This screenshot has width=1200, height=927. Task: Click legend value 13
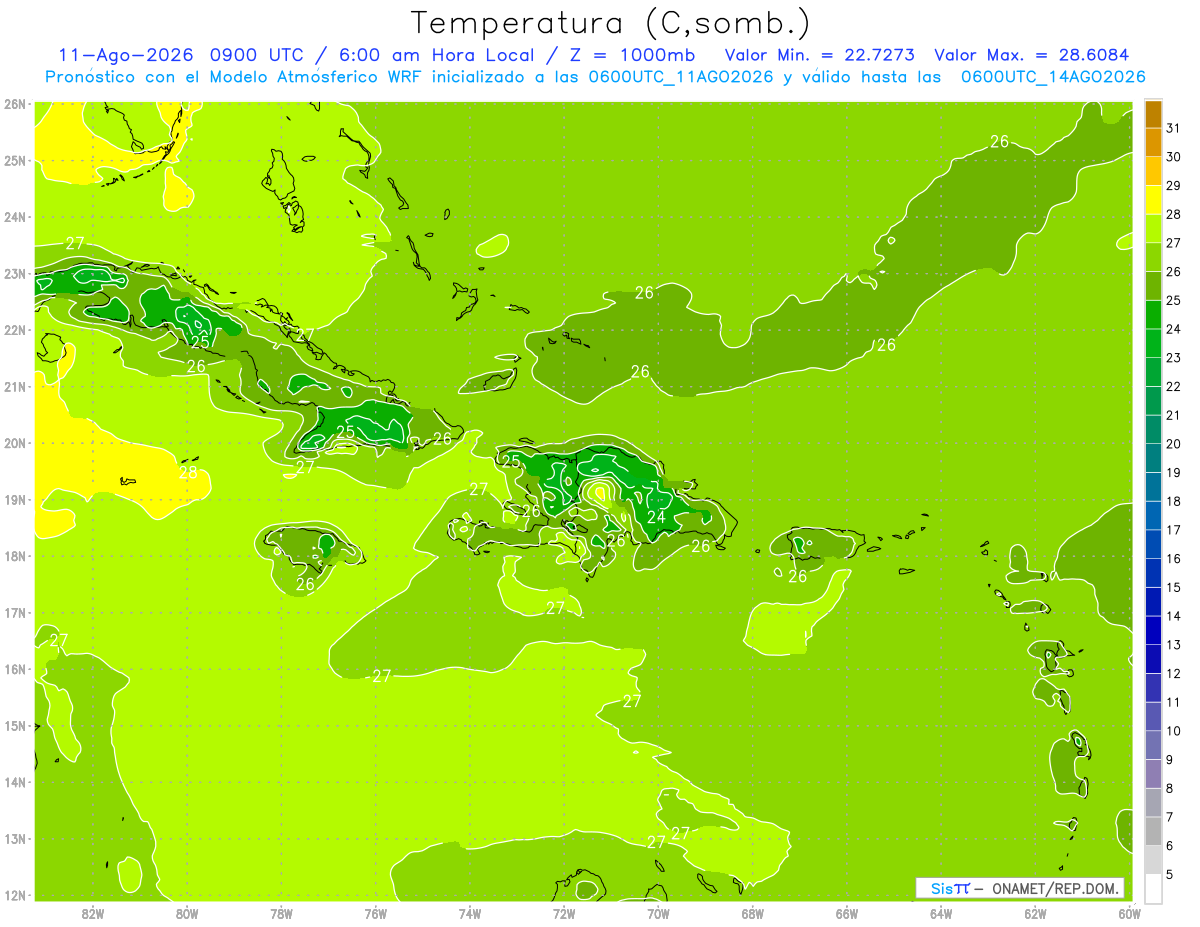tap(1174, 645)
